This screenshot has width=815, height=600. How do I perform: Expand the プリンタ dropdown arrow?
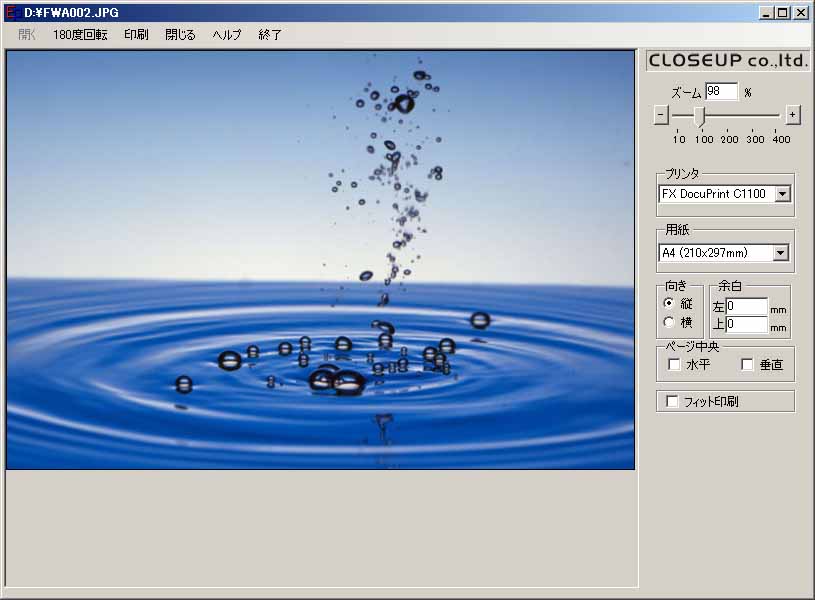click(782, 194)
